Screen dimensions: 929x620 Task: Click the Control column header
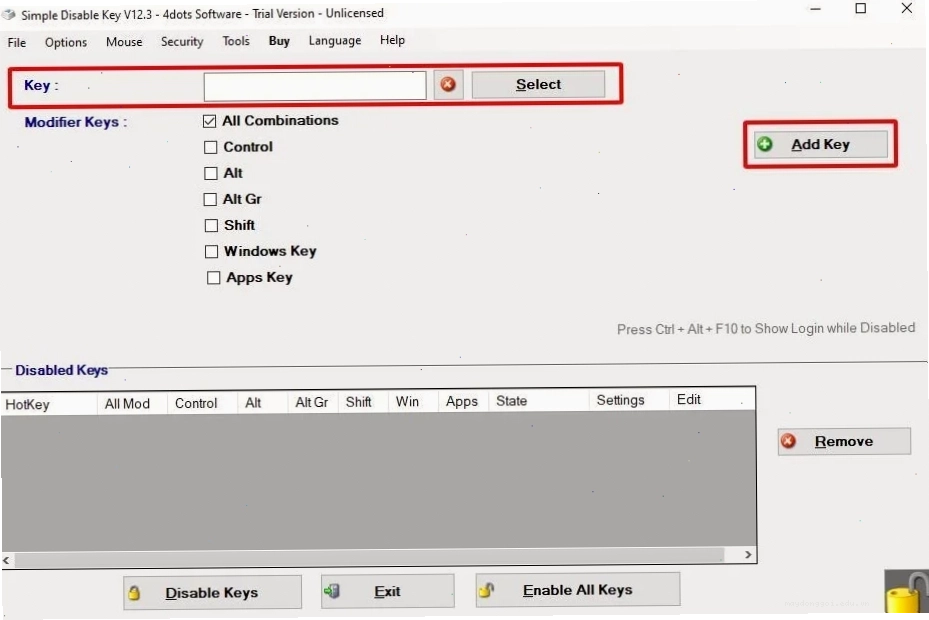(203, 403)
